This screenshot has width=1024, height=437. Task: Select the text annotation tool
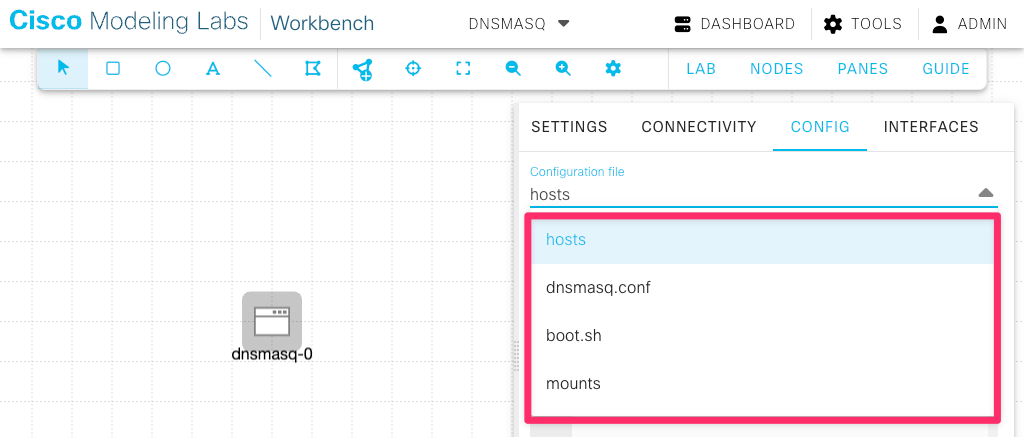[212, 69]
